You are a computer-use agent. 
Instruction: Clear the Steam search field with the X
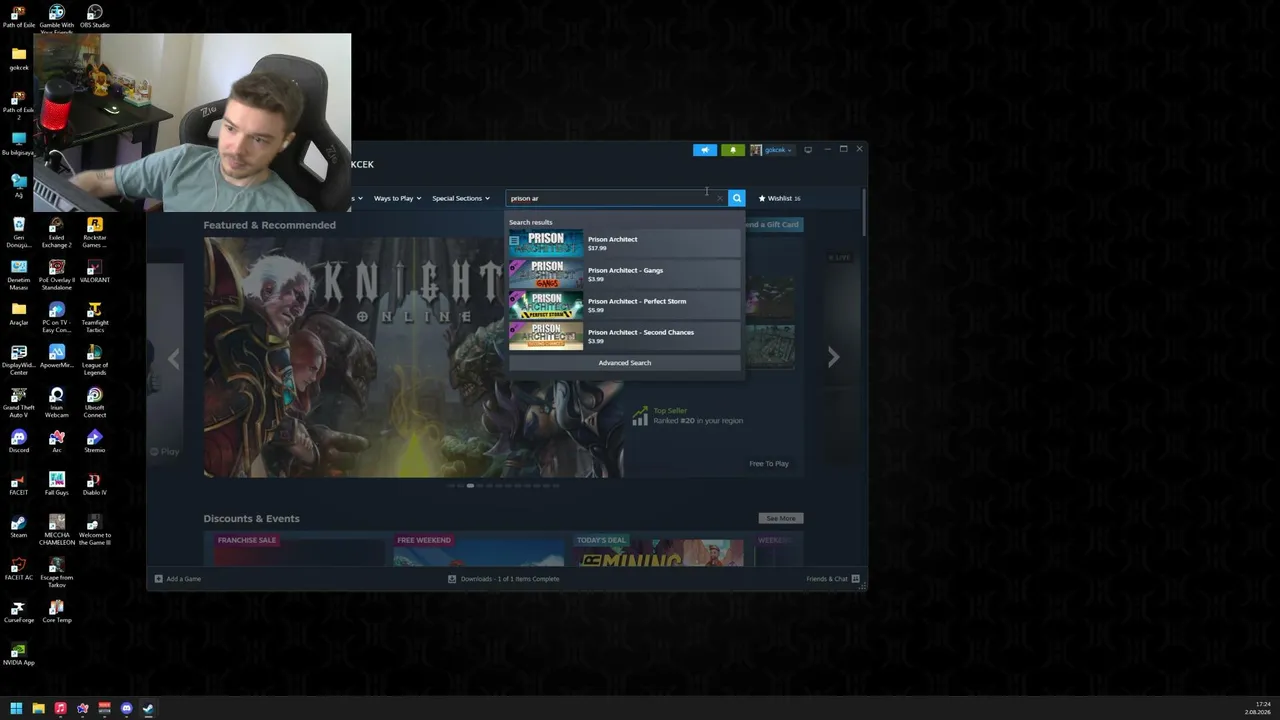click(719, 198)
